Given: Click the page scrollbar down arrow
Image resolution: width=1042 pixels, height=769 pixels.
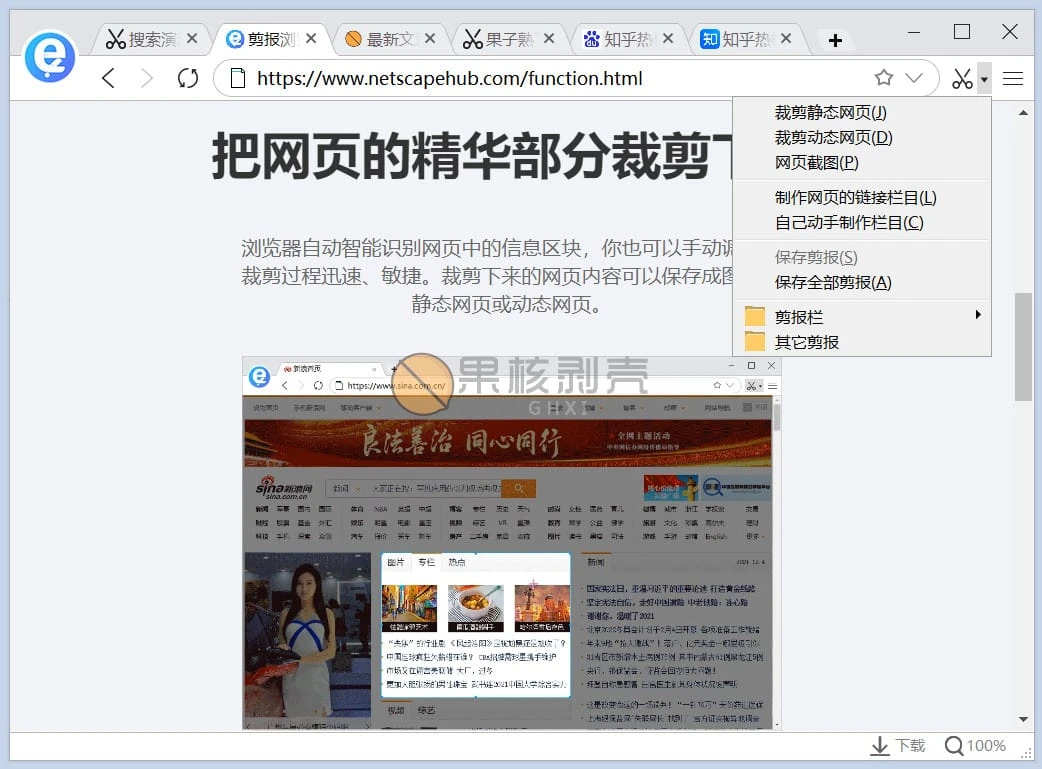Looking at the screenshot, I should click(x=1023, y=719).
